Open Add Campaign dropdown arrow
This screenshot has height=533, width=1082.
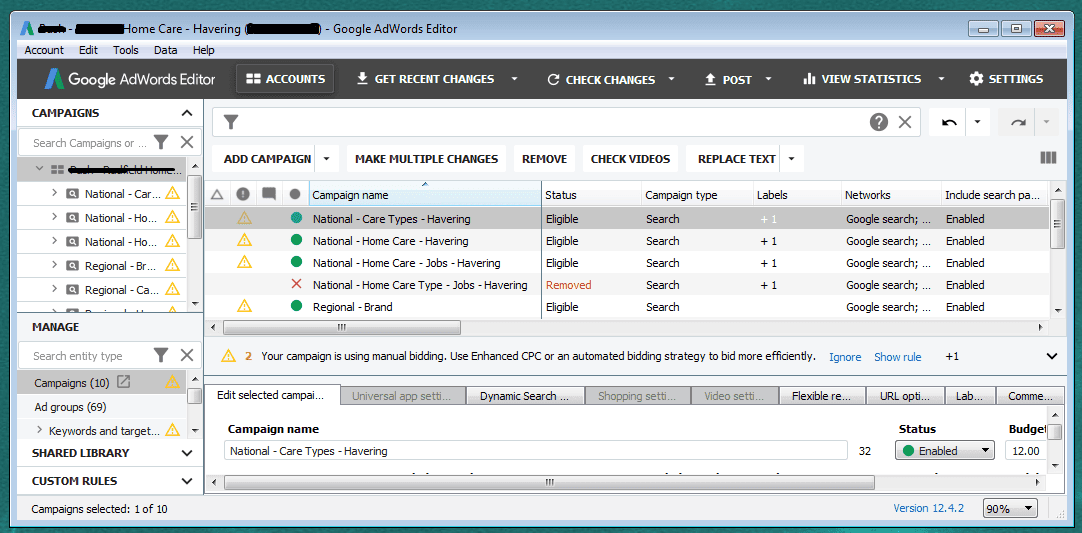click(326, 159)
